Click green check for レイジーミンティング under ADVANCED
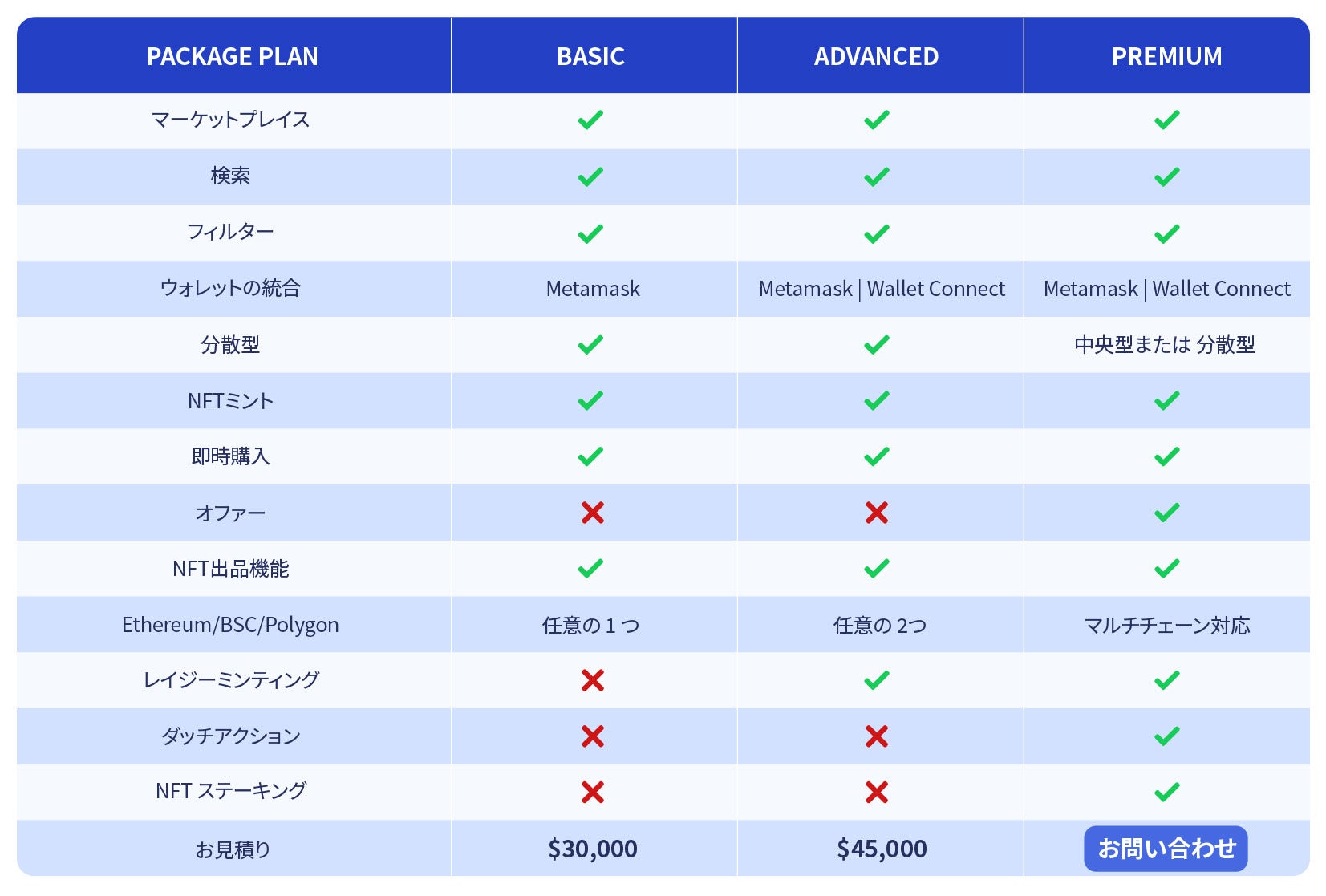Image resolution: width=1326 pixels, height=896 pixels. coord(877,680)
